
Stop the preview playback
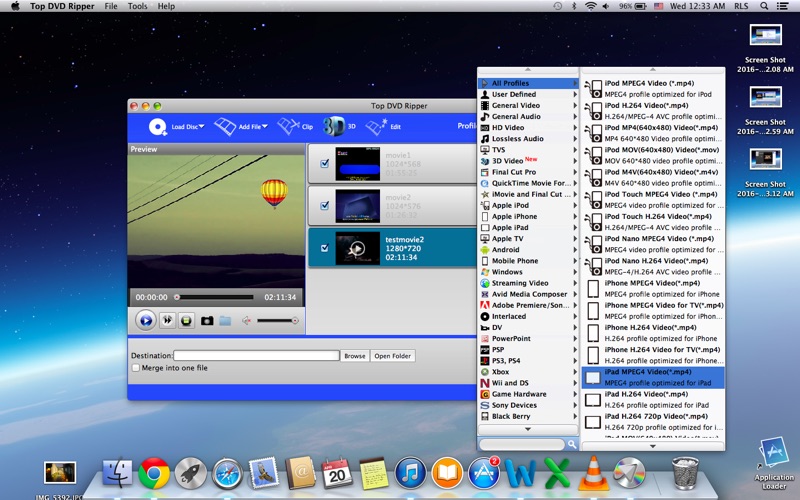[x=186, y=320]
